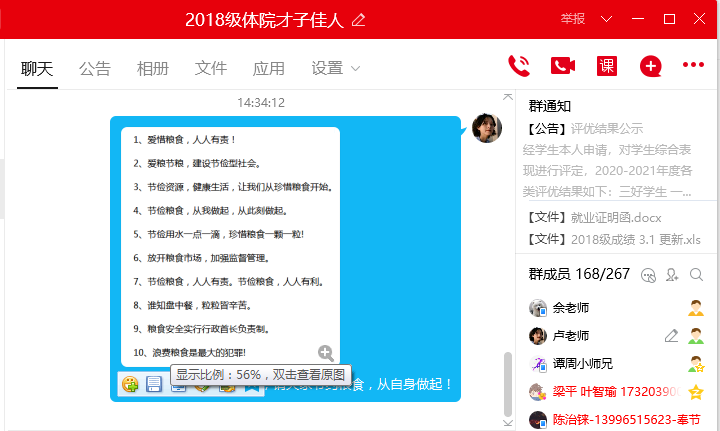Image resolution: width=720 pixels, height=431 pixels.
Task: Invite new member to the group
Action: (x=672, y=274)
